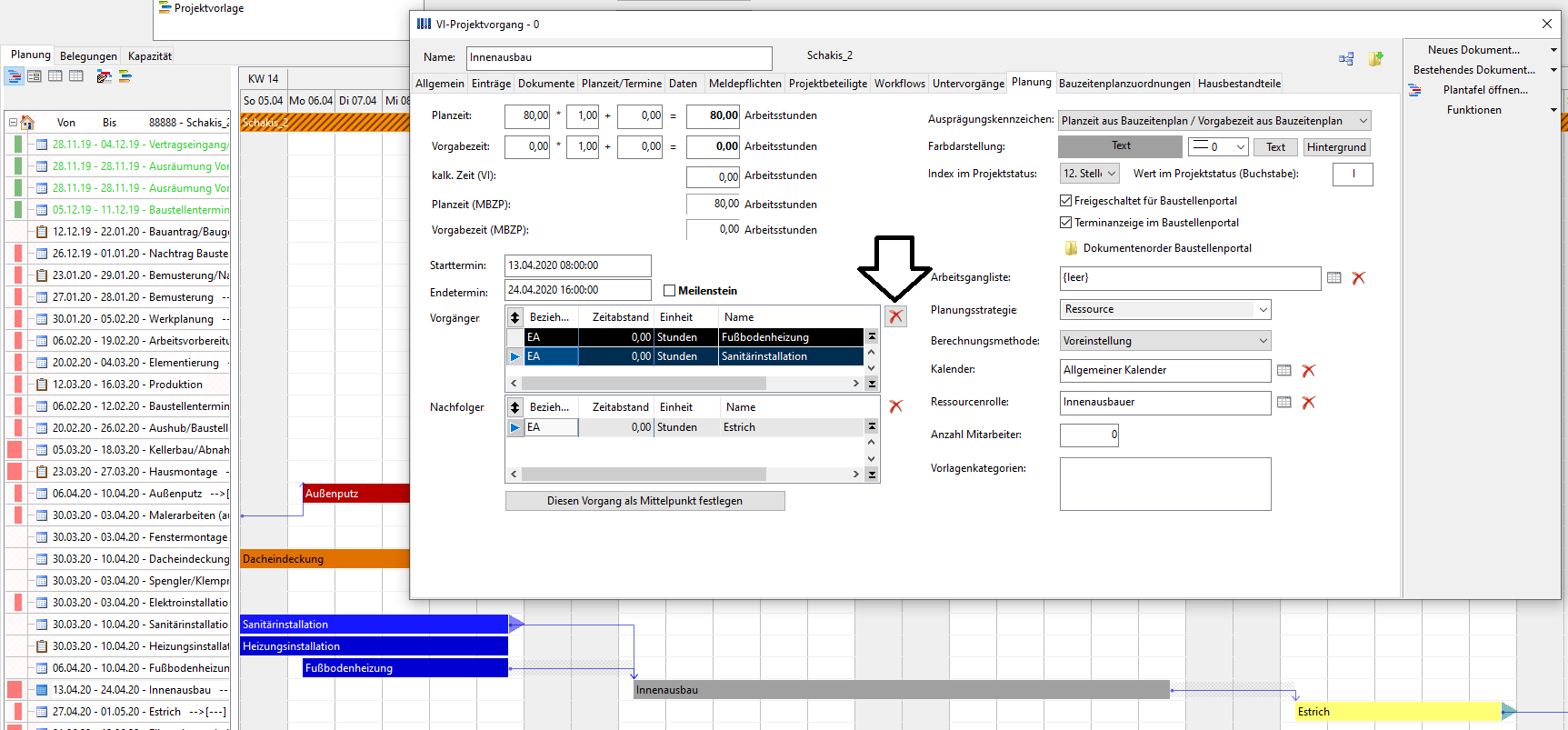Expand Neues Dokument dropdown arrow
Image resolution: width=1568 pixels, height=730 pixels.
[1553, 50]
